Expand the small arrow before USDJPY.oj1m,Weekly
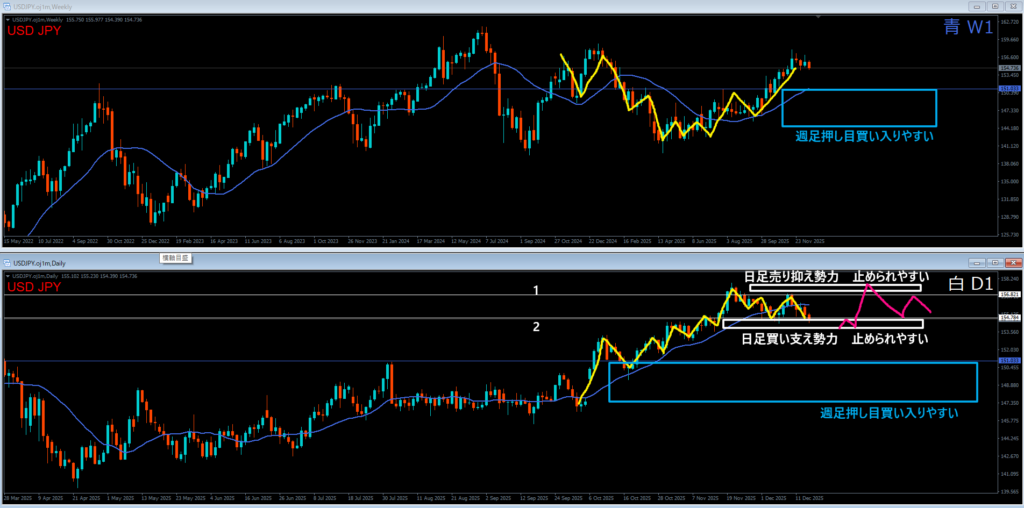Screen dimensions: 1024x508 [x=7, y=20]
